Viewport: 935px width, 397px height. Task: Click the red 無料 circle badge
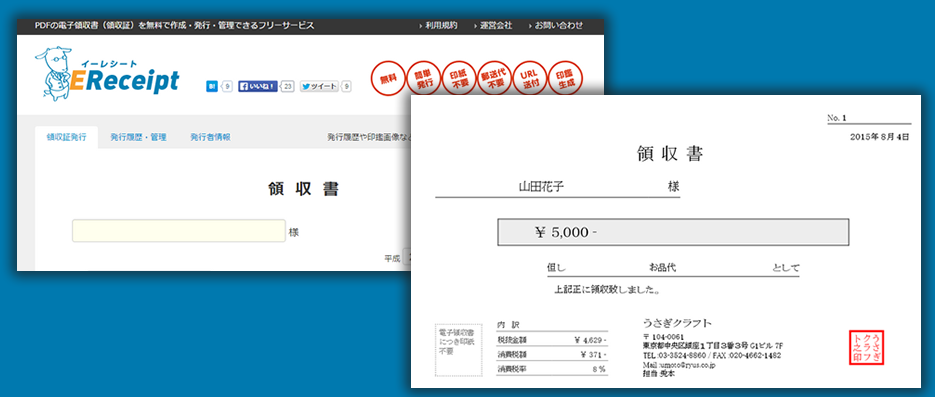pos(389,79)
